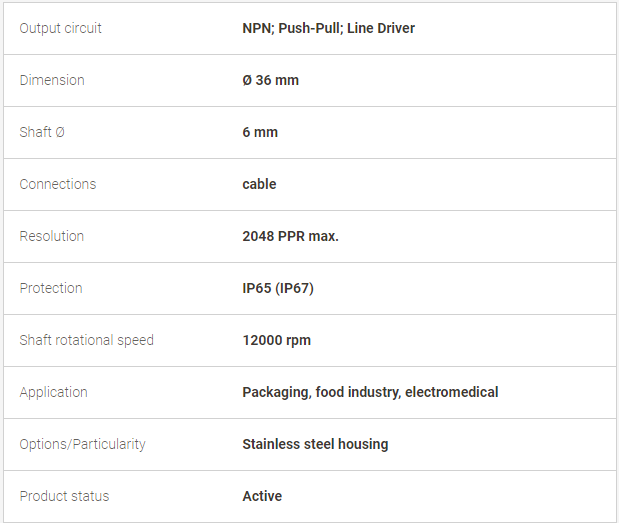619x523 pixels.
Task: Click the 'cable' connection value
Action: [x=259, y=184]
